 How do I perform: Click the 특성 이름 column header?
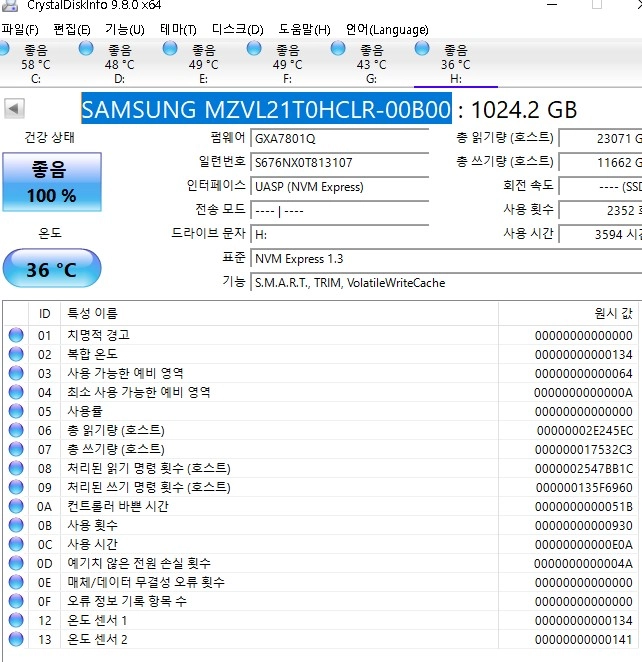point(279,314)
